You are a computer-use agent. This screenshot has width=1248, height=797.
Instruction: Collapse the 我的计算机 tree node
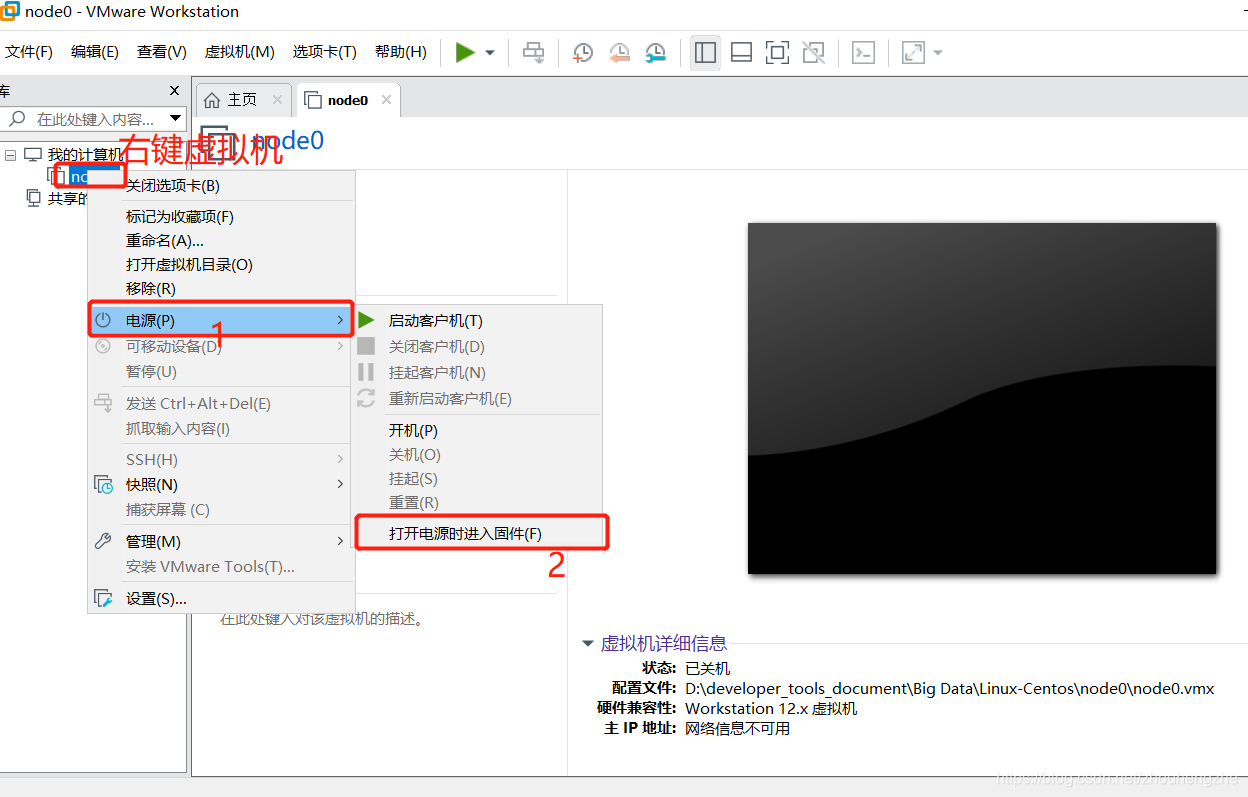pos(11,155)
